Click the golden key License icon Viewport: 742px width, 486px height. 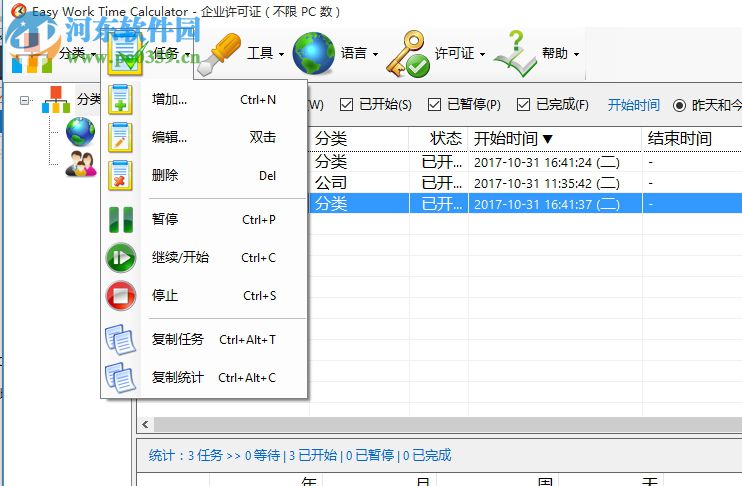tap(408, 54)
